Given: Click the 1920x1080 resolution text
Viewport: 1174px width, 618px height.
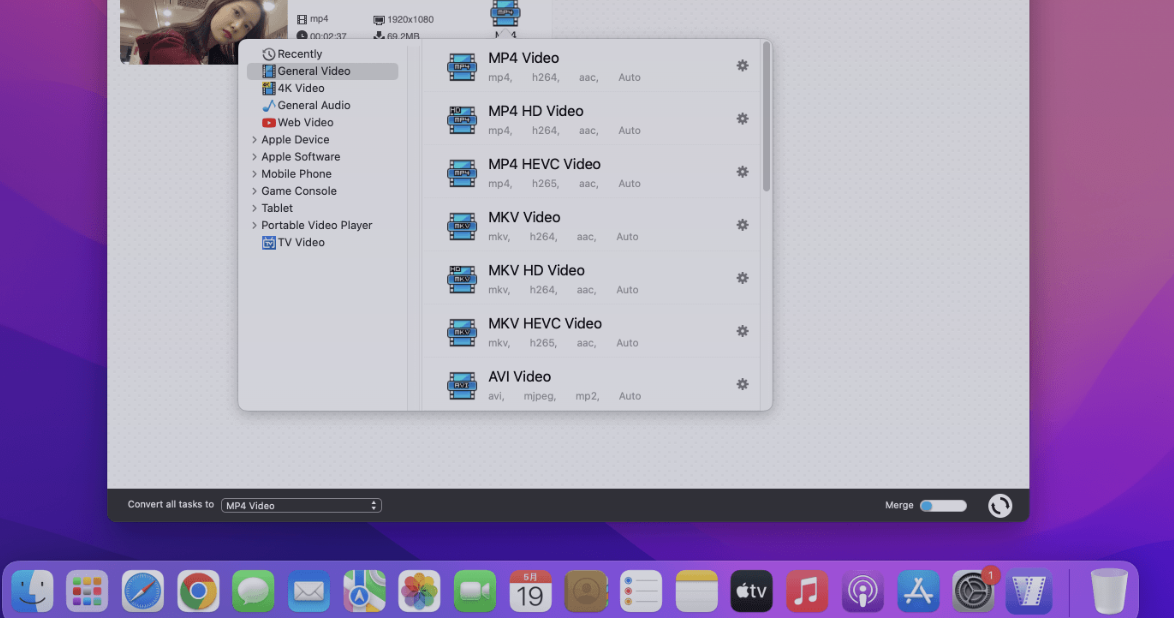Looking at the screenshot, I should click(410, 19).
